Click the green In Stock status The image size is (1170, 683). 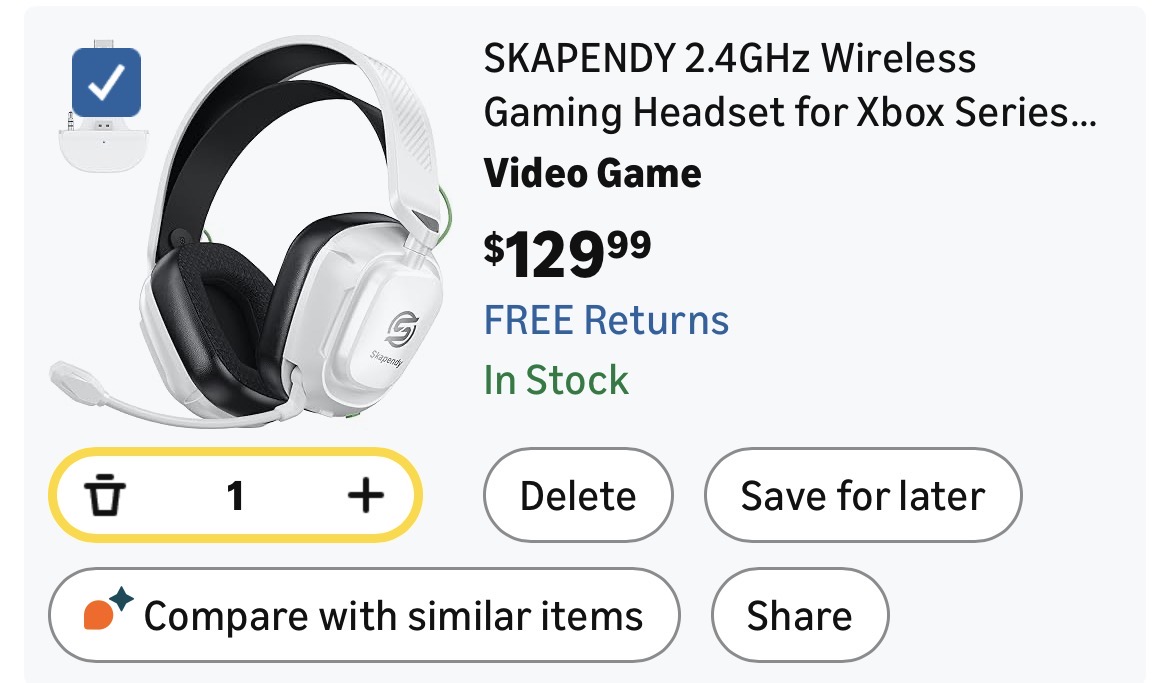coord(556,380)
